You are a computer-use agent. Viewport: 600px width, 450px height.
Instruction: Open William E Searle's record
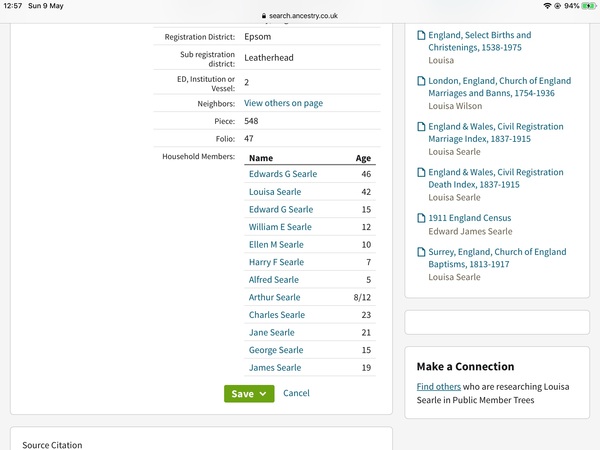(x=280, y=227)
